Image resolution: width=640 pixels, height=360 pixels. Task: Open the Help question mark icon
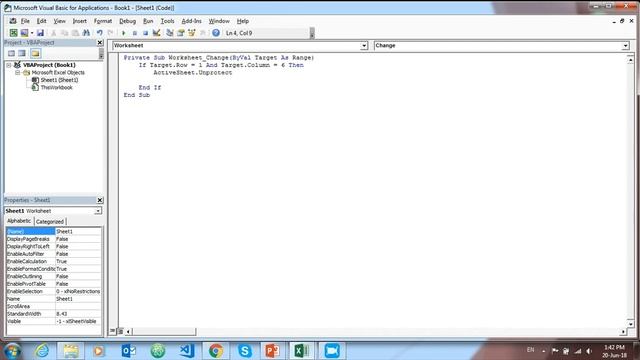216,33
